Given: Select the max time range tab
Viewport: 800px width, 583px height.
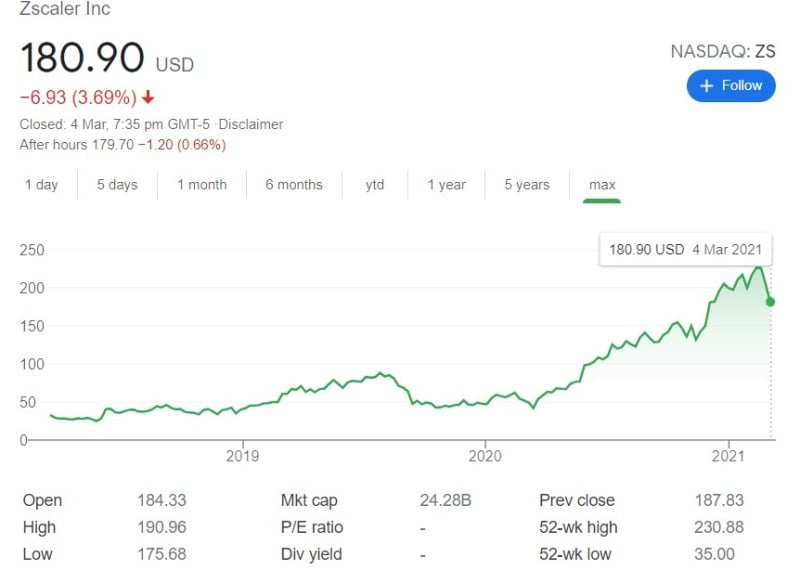Looking at the screenshot, I should [x=600, y=184].
